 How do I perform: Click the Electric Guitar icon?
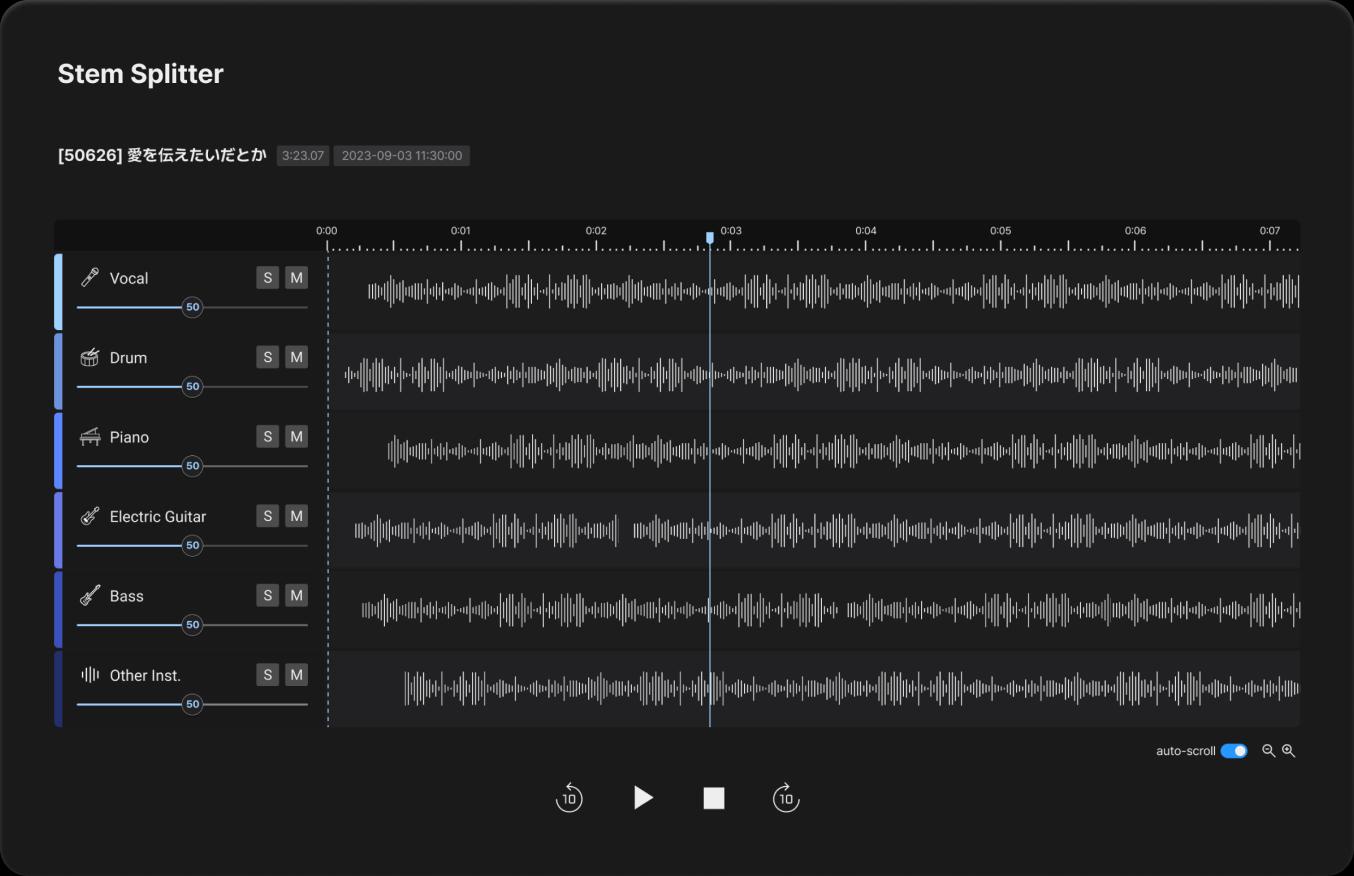tap(90, 517)
